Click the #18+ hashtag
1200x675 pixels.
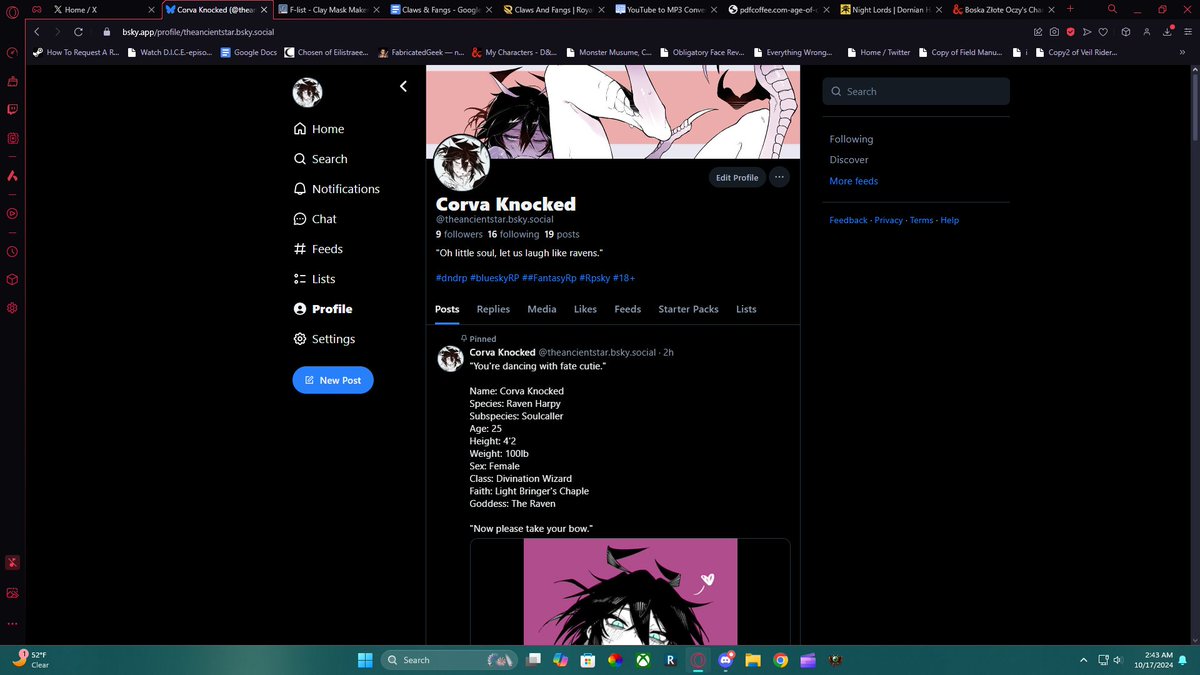(x=624, y=278)
